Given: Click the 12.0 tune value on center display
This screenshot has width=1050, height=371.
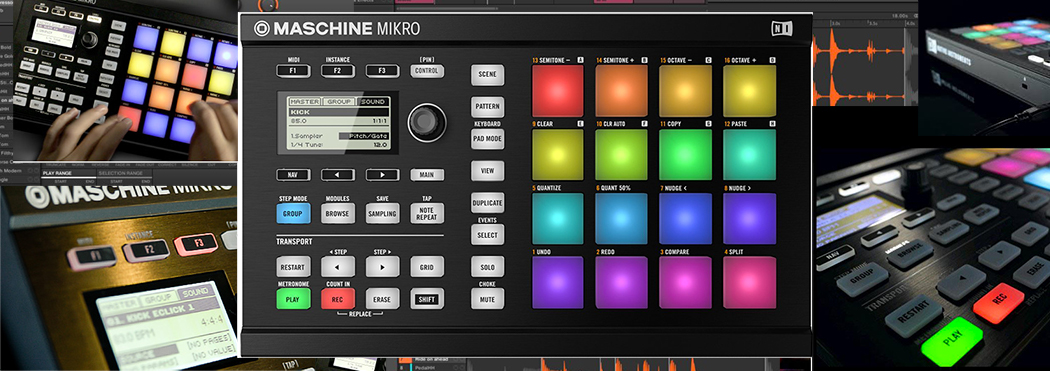Looking at the screenshot, I should coord(380,145).
